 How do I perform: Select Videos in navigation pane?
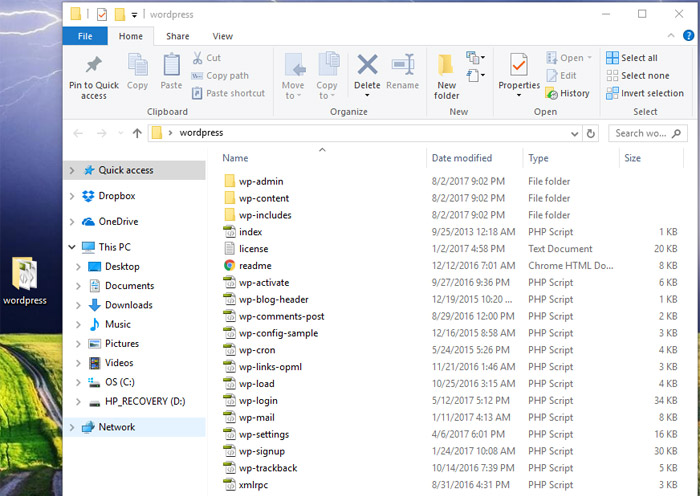pyautogui.click(x=119, y=363)
